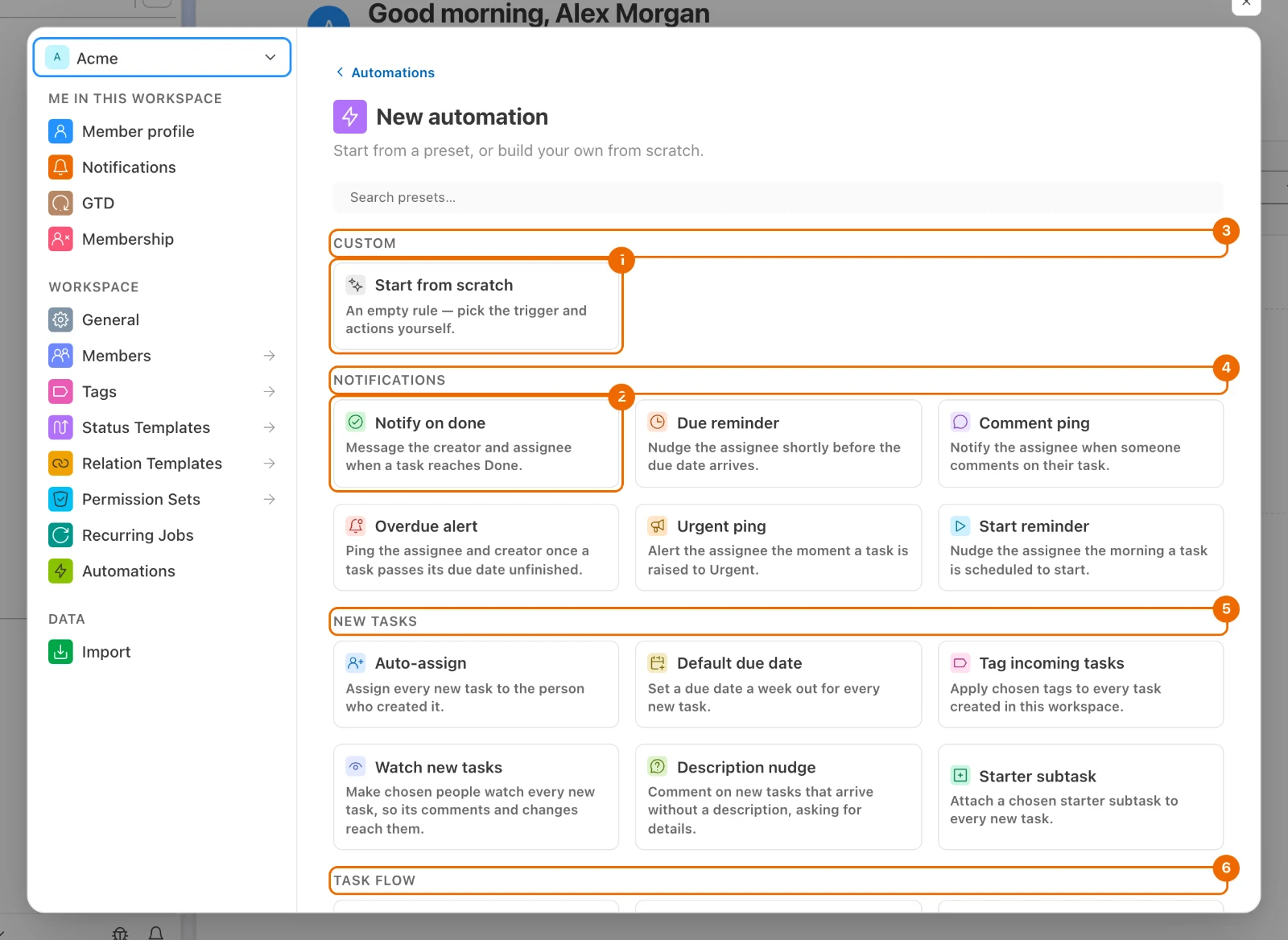Choose the Start from scratch card
This screenshot has width=1288, height=940.
[x=476, y=306]
